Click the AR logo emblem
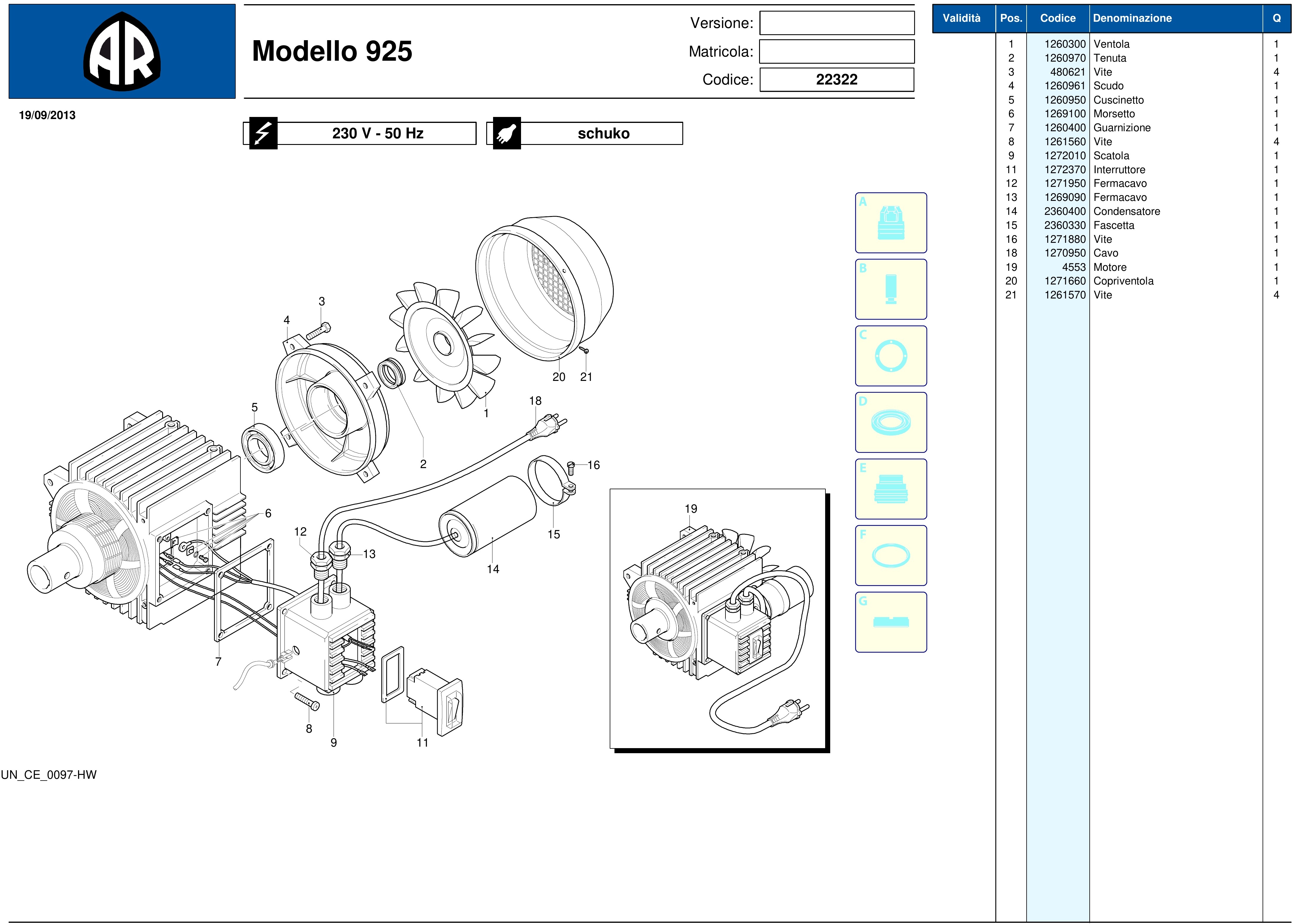The height and width of the screenshot is (924, 1295). tap(122, 52)
